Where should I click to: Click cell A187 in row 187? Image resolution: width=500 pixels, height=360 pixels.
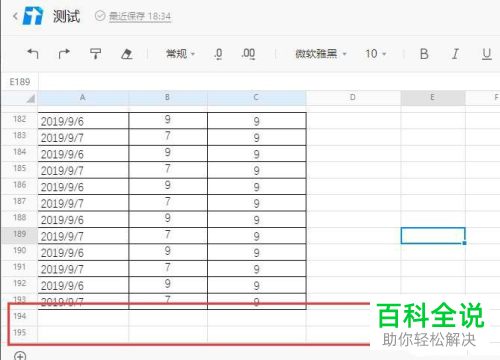pos(83,203)
